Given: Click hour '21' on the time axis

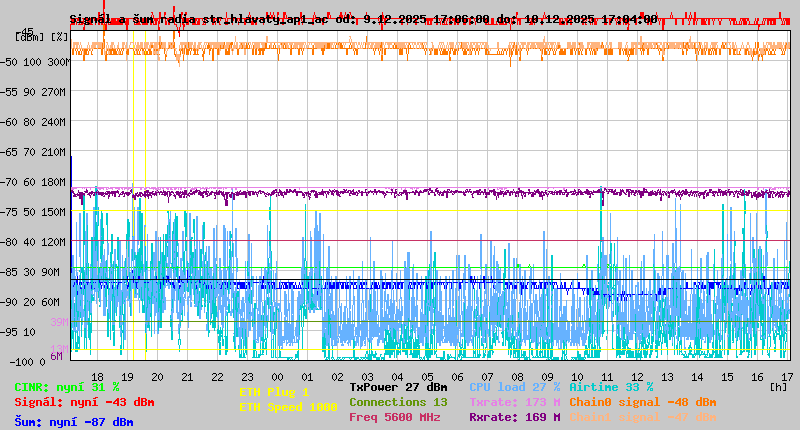Looking at the screenshot, I should click(x=187, y=377).
